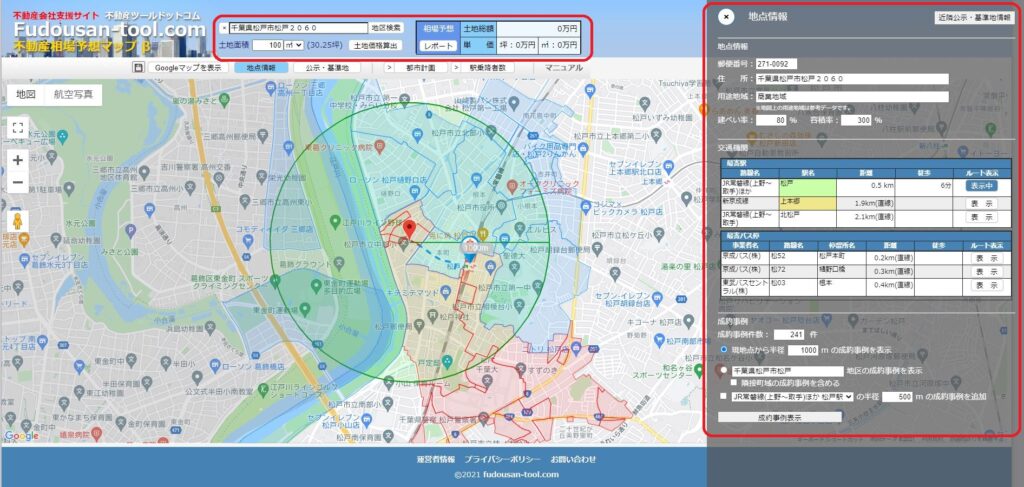This screenshot has height=487, width=1024.
Task: Expand 駅乗降者数 arrow button
Action: coord(455,67)
